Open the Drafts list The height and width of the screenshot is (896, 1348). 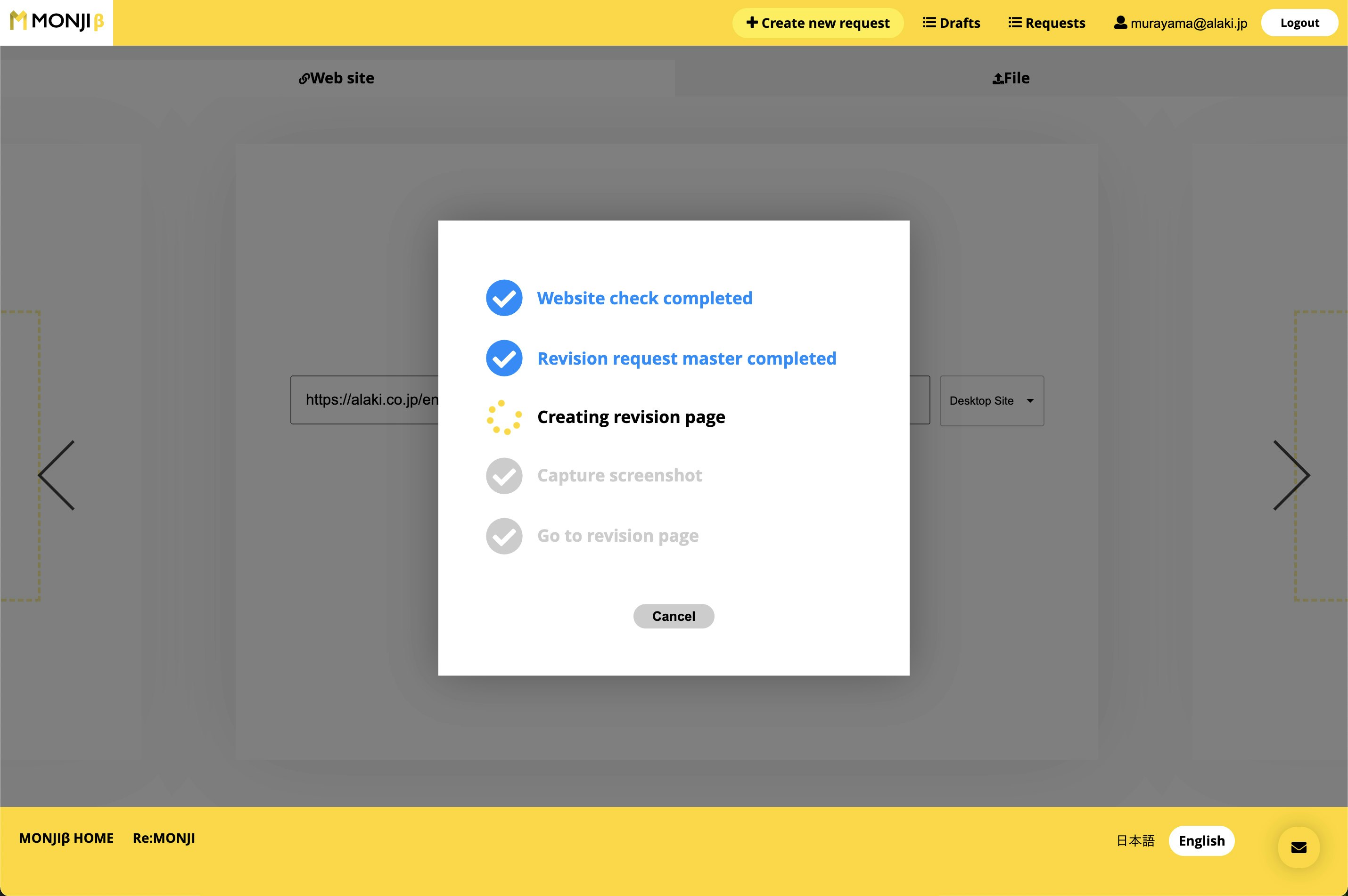click(x=951, y=23)
